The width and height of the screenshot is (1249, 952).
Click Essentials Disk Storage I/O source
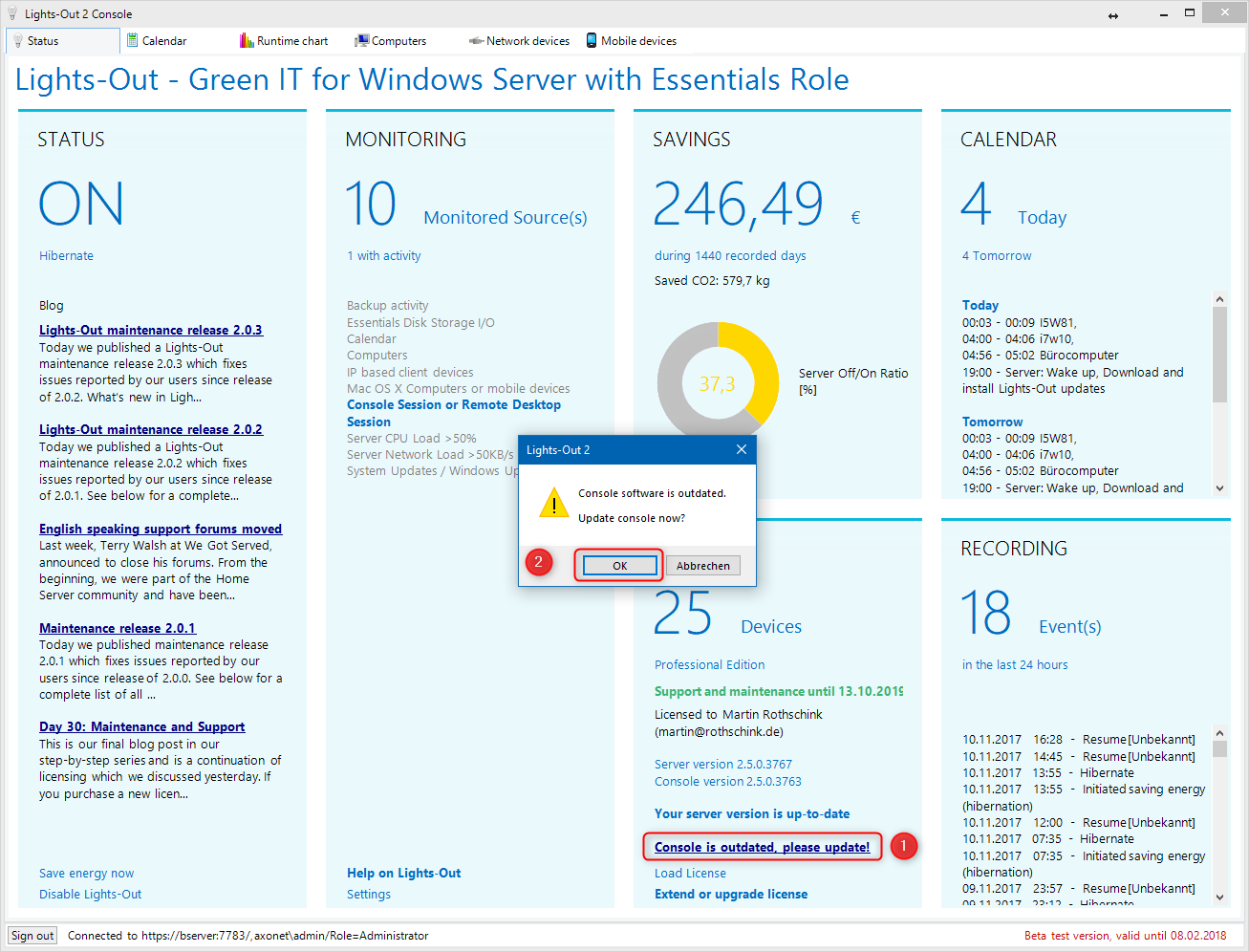pyautogui.click(x=420, y=322)
